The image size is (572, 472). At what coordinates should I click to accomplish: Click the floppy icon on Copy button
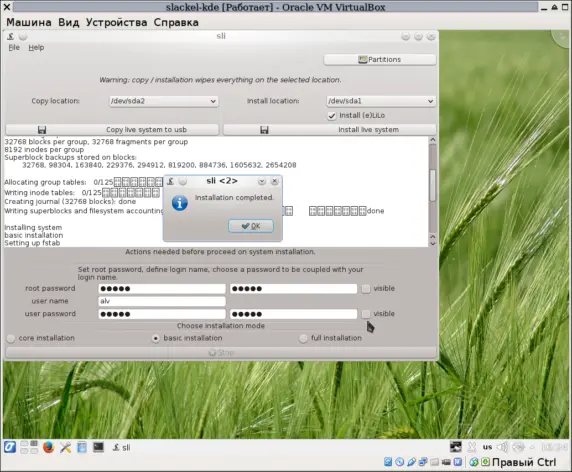coord(42,130)
